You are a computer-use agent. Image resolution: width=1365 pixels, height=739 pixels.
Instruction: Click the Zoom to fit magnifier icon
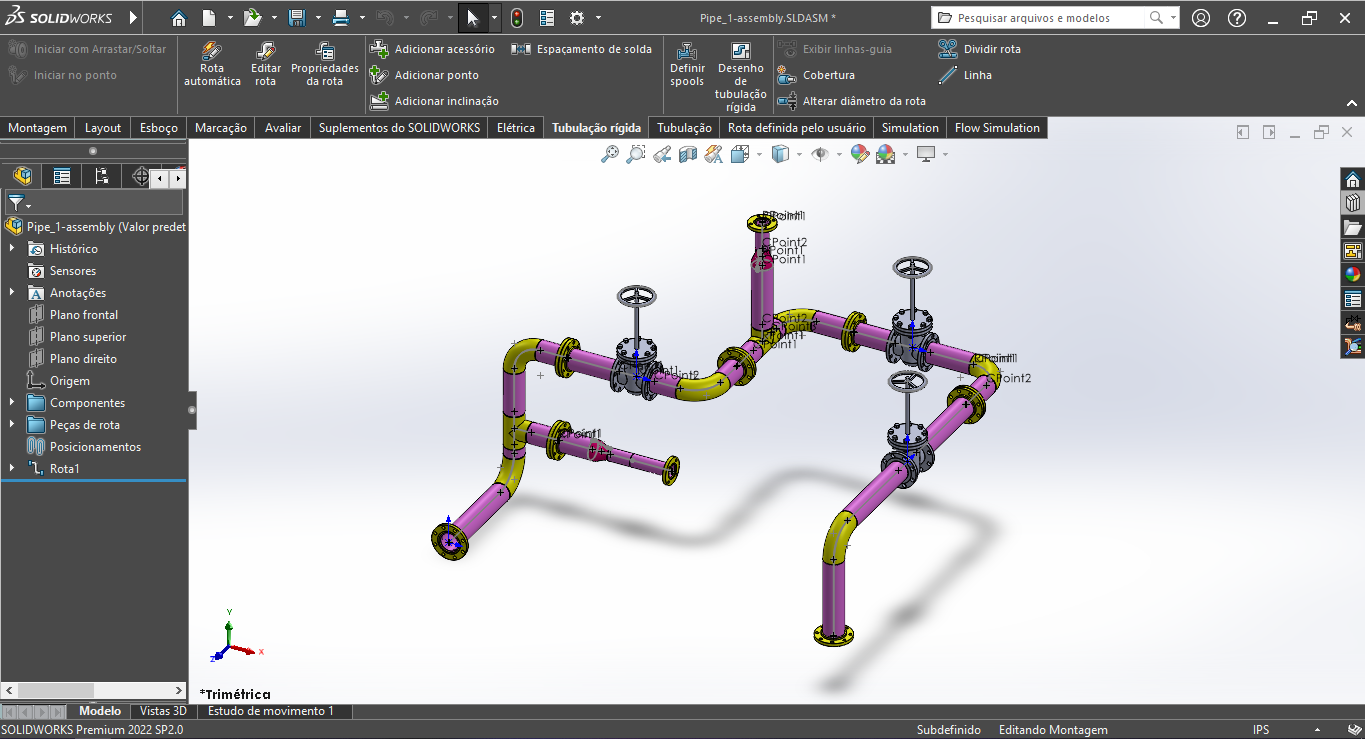tap(609, 154)
